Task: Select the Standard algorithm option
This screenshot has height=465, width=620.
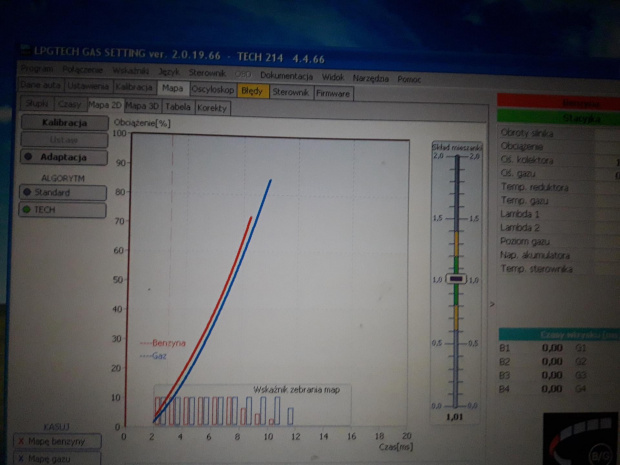Action: (x=63, y=193)
